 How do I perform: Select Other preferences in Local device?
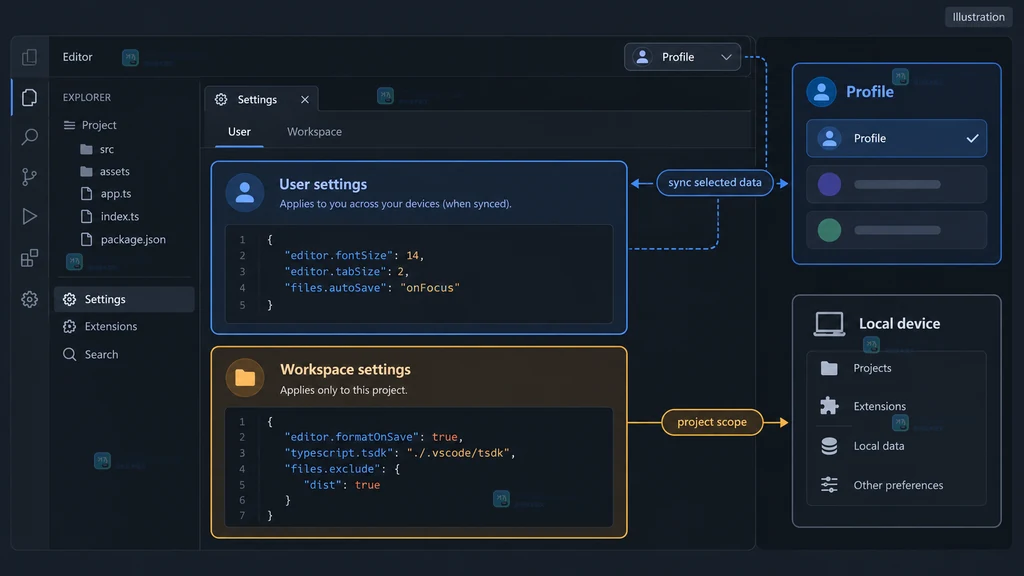click(x=897, y=485)
